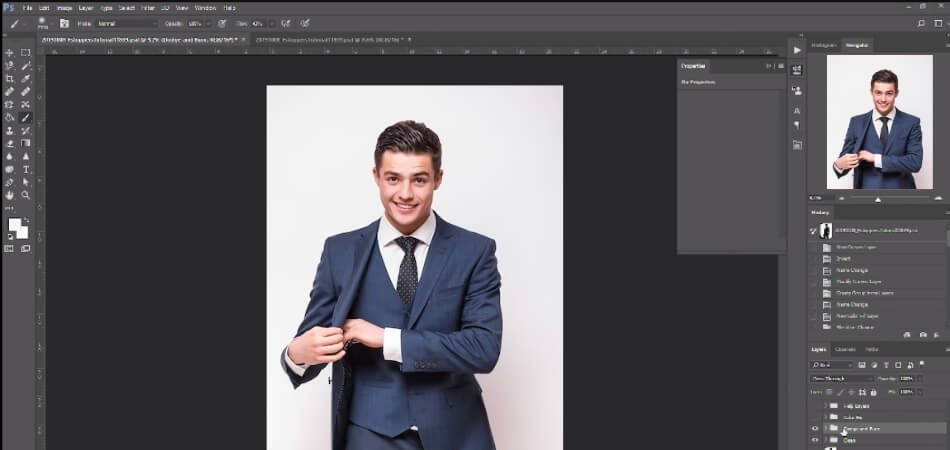Open the Layers panel Opacity arrow
Viewport: 950px width, 450px height.
click(920, 379)
